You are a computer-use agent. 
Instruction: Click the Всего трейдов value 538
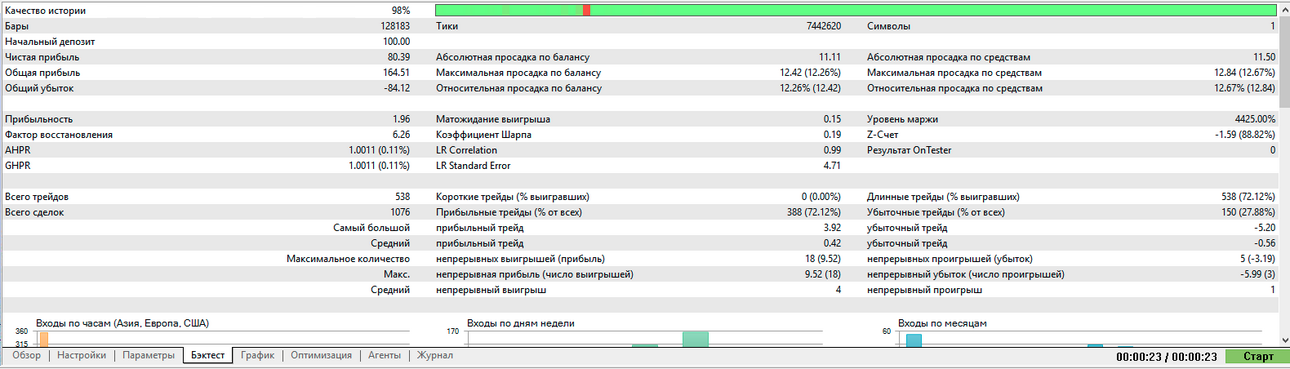(x=403, y=196)
